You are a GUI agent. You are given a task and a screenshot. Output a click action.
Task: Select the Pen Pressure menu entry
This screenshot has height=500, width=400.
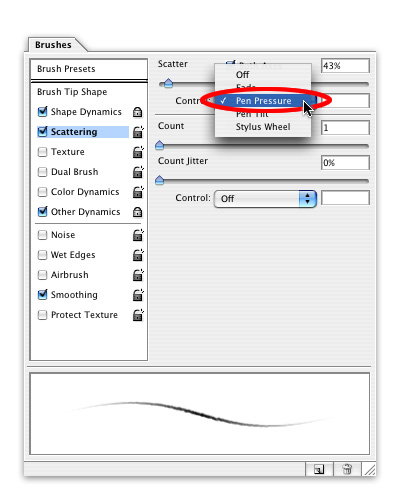coord(263,101)
